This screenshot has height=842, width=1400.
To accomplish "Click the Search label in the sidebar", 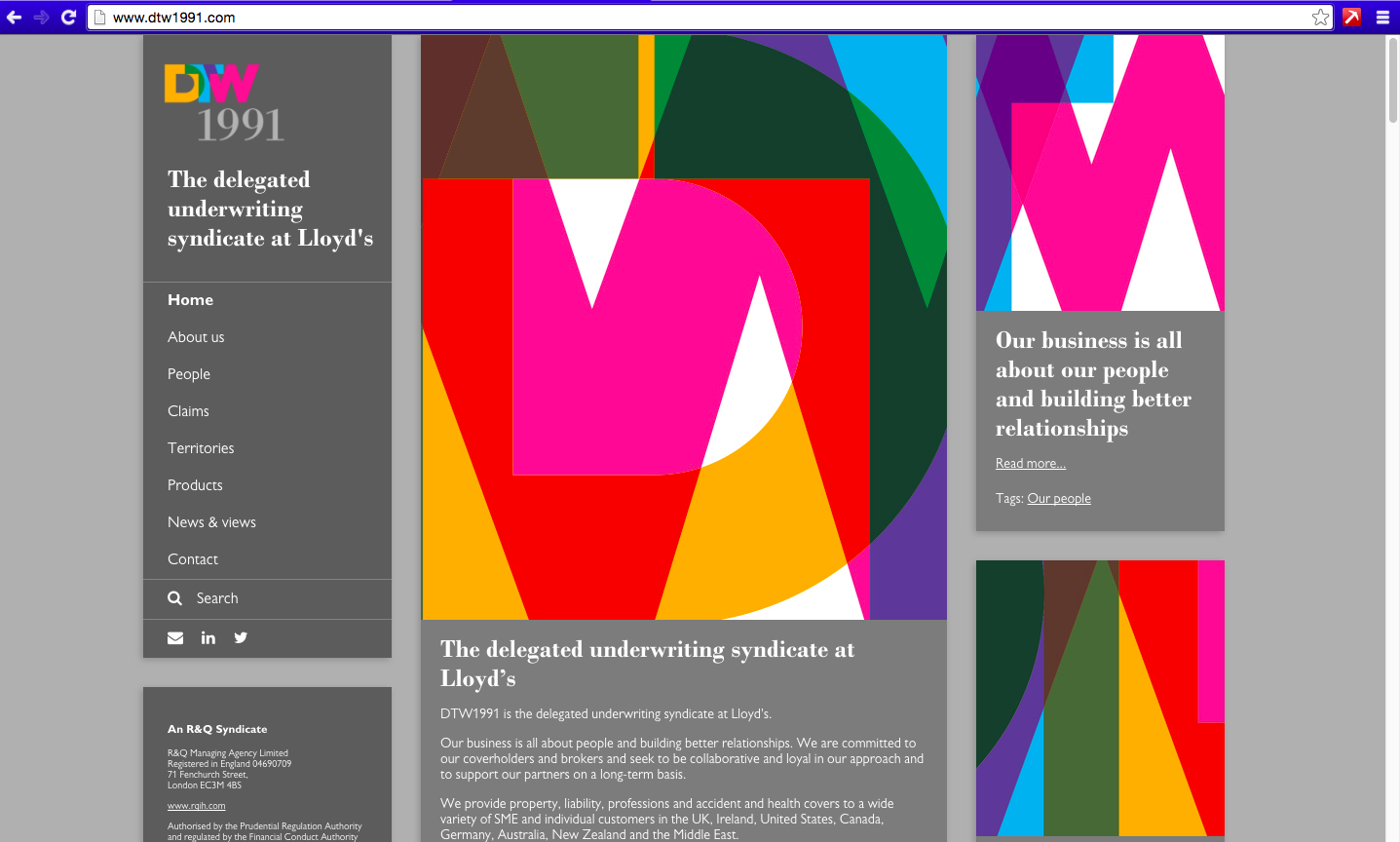I will point(217,598).
